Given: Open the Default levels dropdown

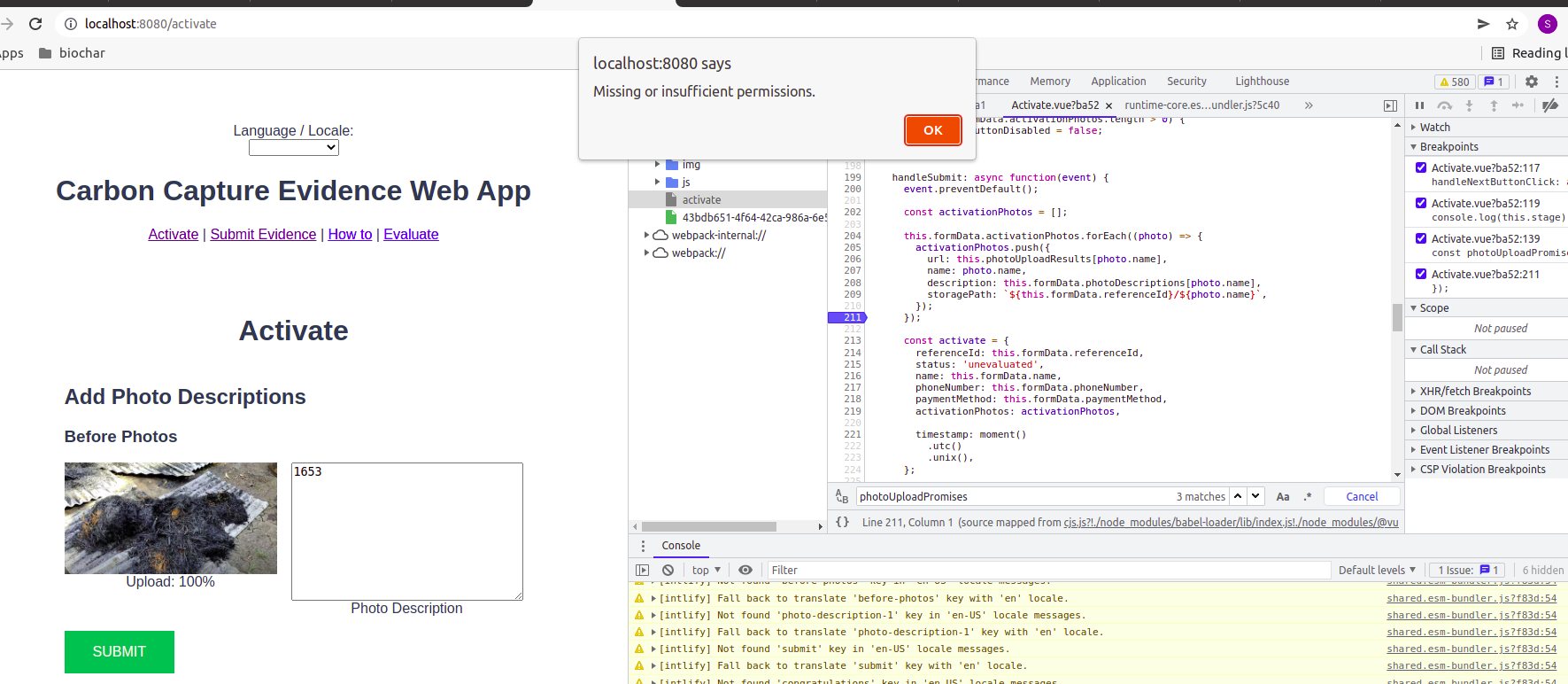Looking at the screenshot, I should click(1377, 571).
